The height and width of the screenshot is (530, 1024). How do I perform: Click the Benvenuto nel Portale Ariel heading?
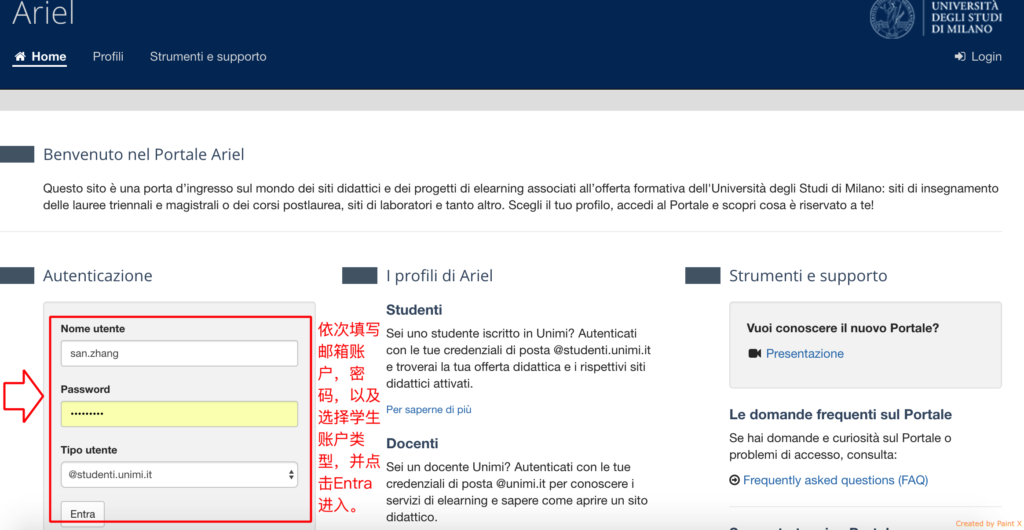[x=144, y=155]
